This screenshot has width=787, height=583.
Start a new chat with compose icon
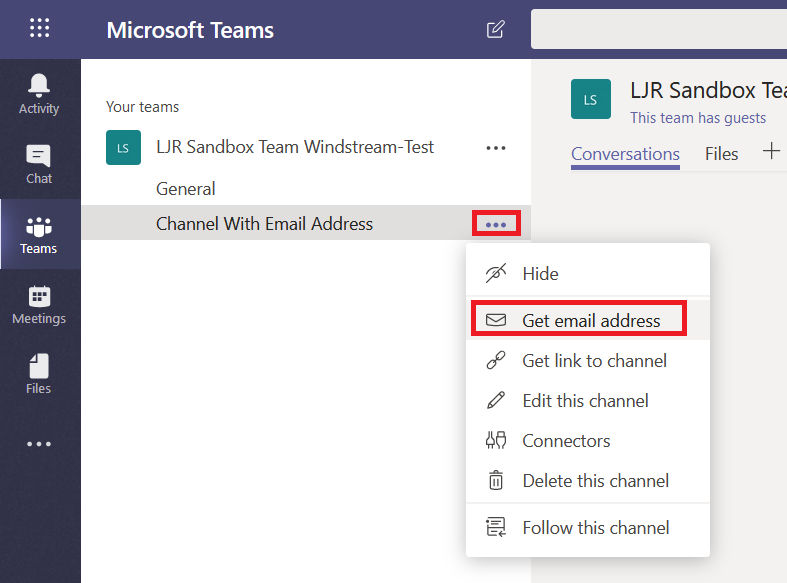495,30
